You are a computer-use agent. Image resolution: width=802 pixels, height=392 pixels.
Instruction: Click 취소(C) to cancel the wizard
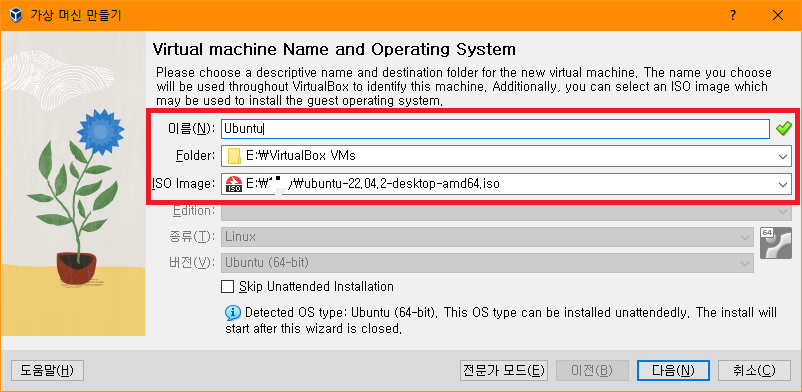coord(754,370)
